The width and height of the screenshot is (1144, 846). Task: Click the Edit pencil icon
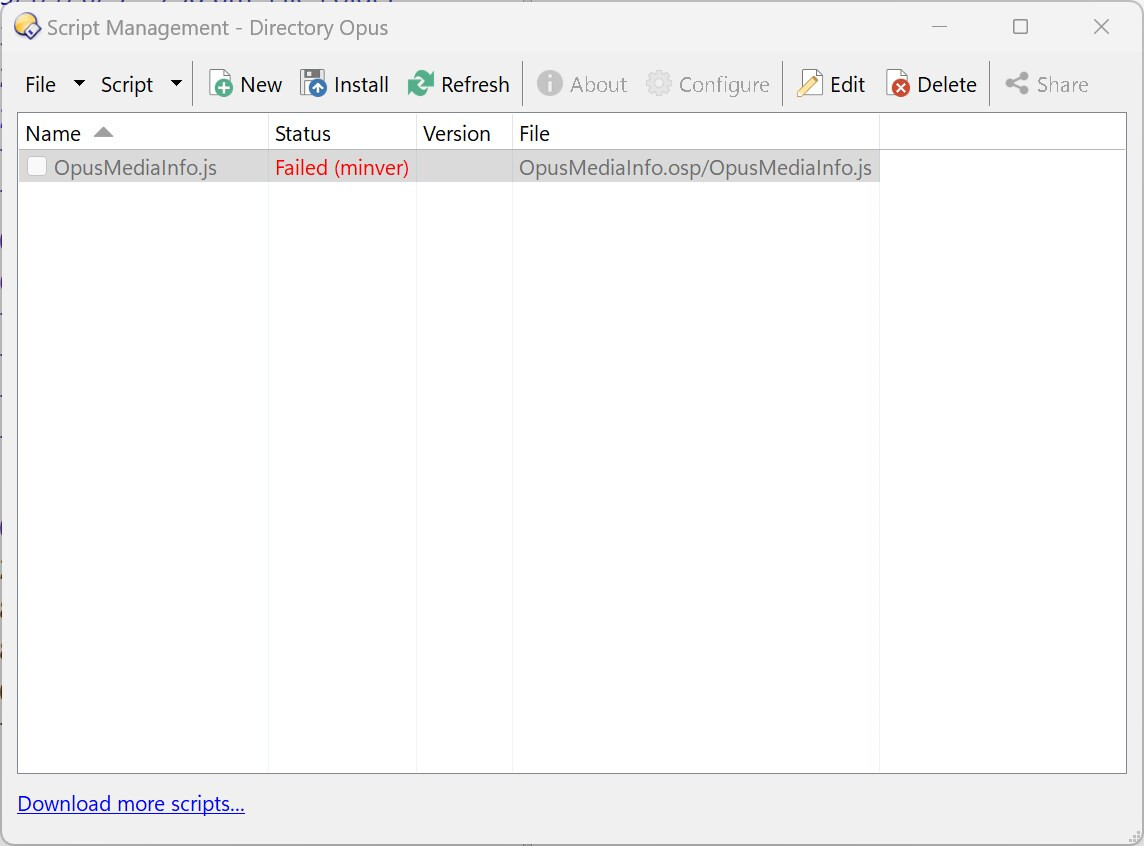pos(809,84)
